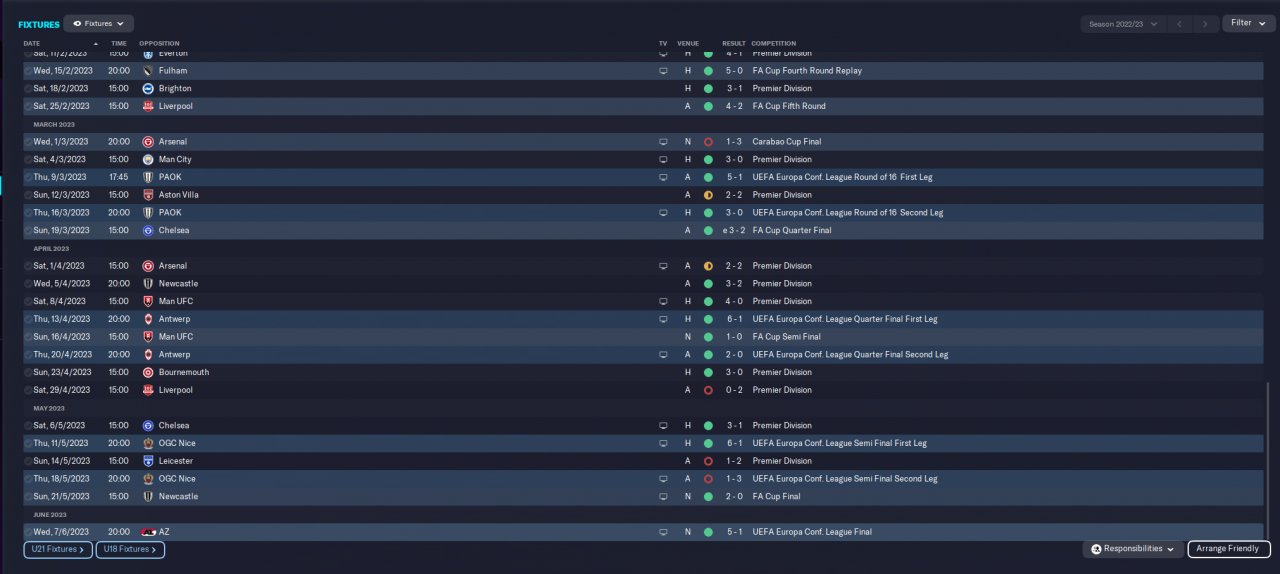Sort by the Opposition column header
The height and width of the screenshot is (574, 1280).
pyautogui.click(x=160, y=44)
